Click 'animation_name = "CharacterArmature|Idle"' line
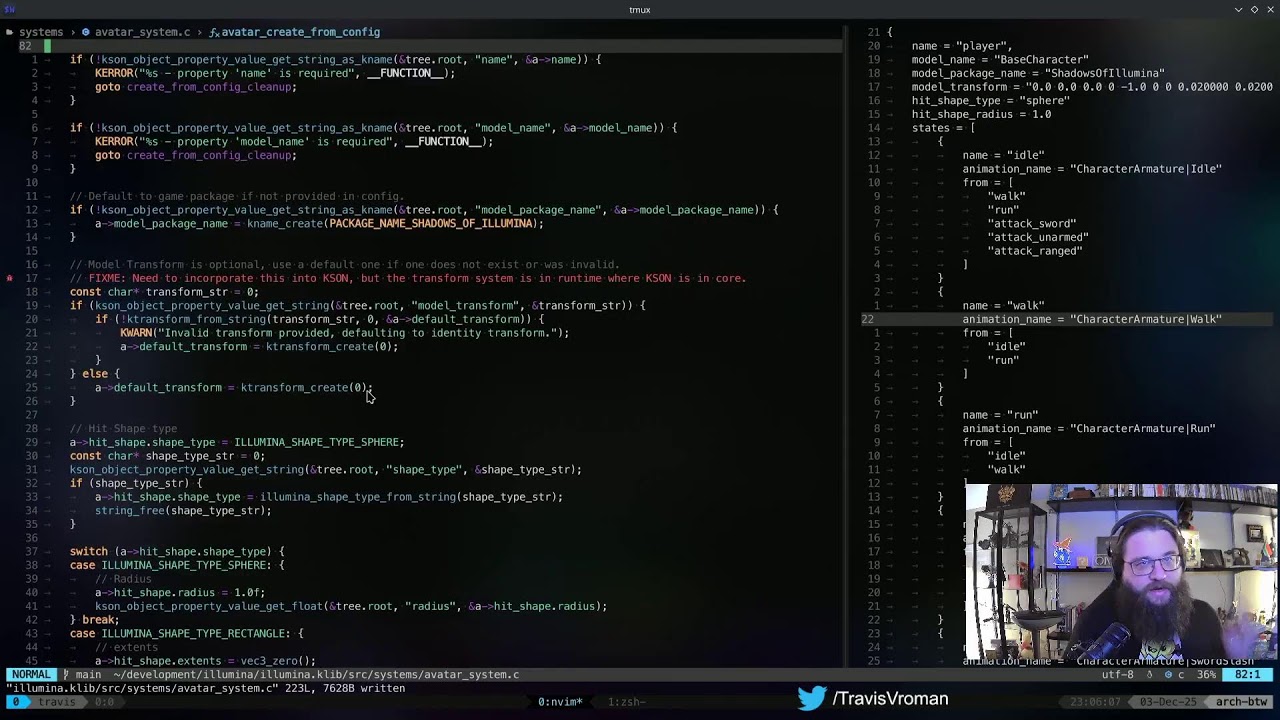This screenshot has width=1280, height=720. tap(1092, 169)
